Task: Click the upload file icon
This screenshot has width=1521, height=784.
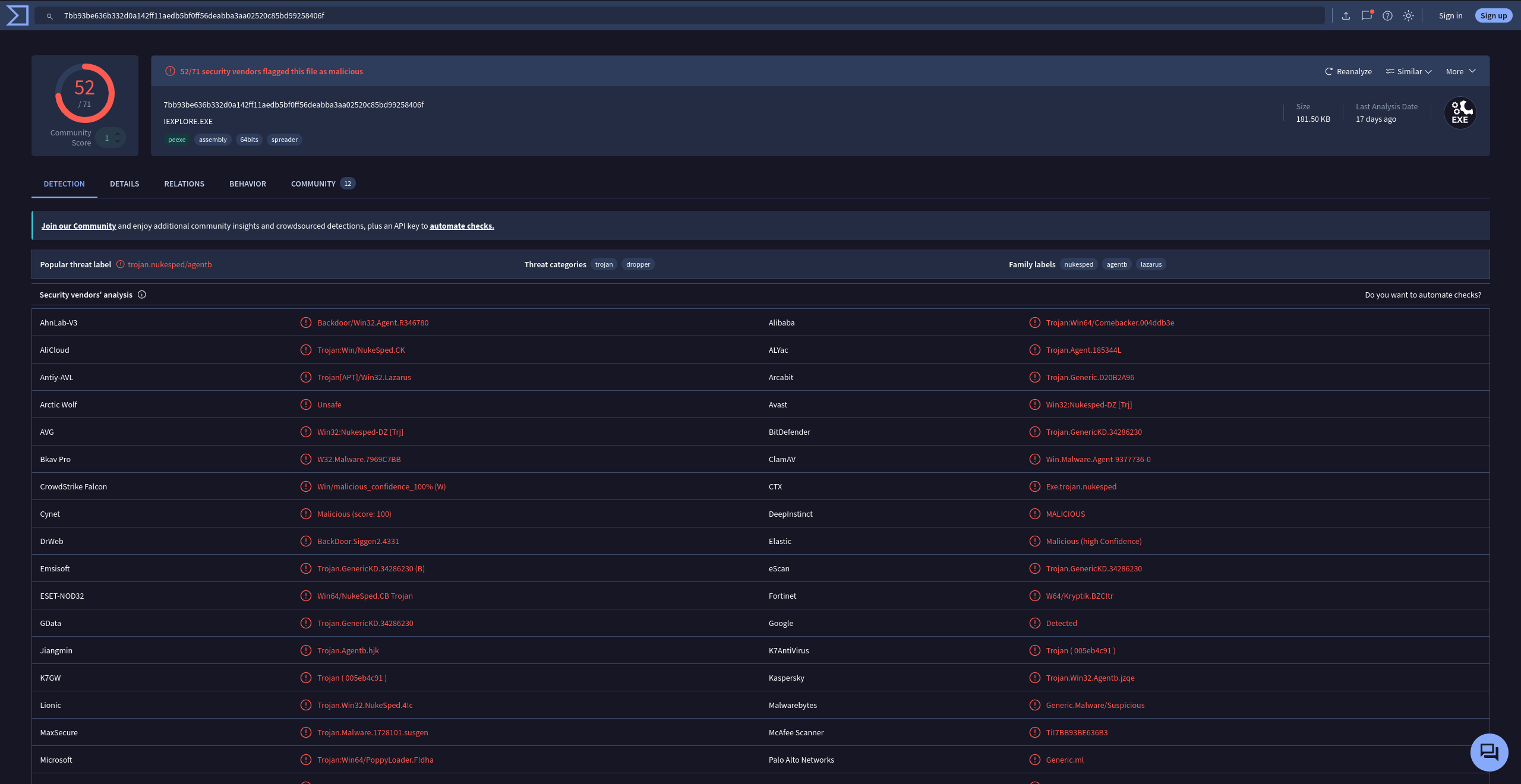Action: (1346, 16)
